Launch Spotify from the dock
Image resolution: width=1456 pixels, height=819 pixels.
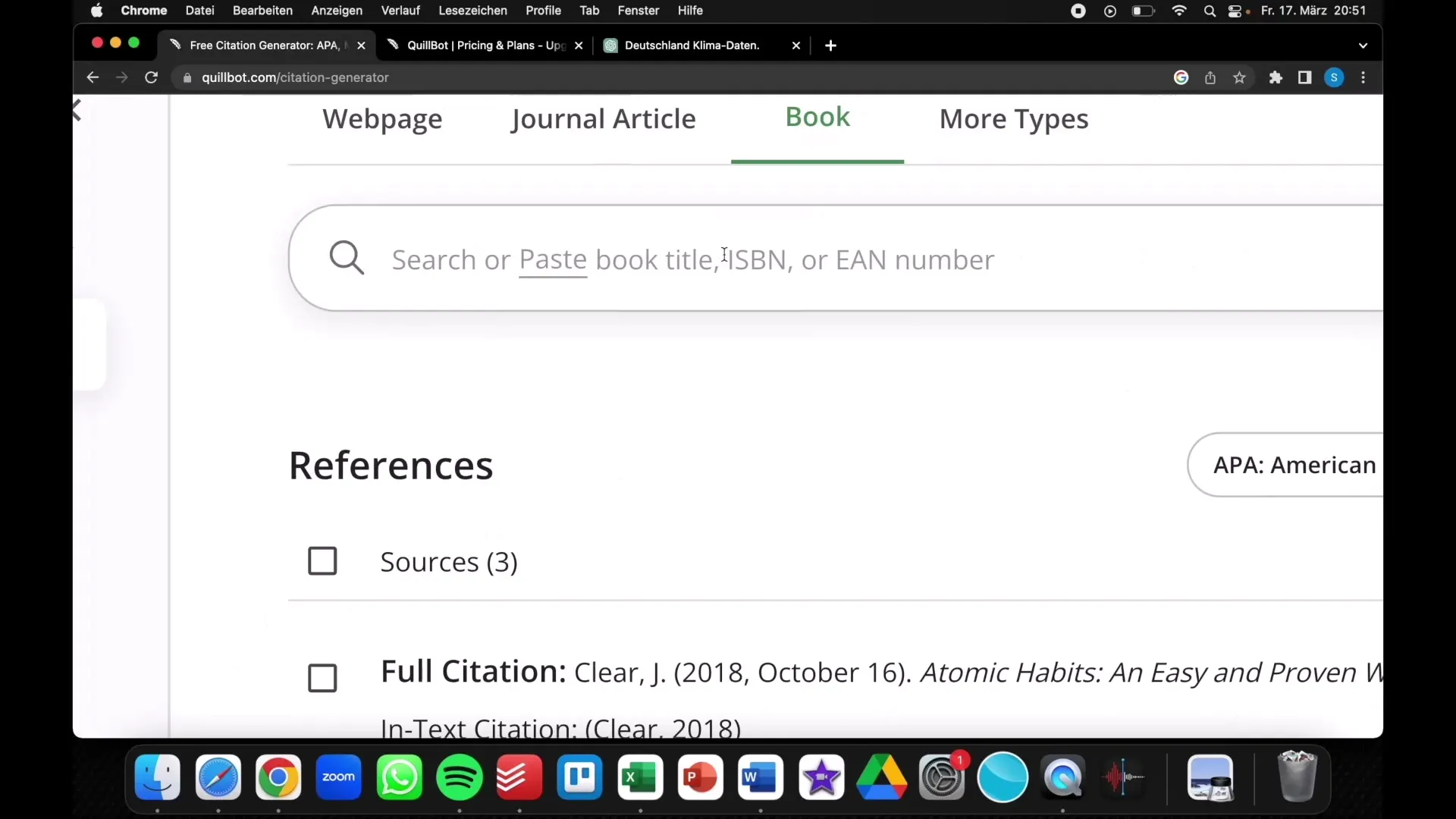click(460, 777)
